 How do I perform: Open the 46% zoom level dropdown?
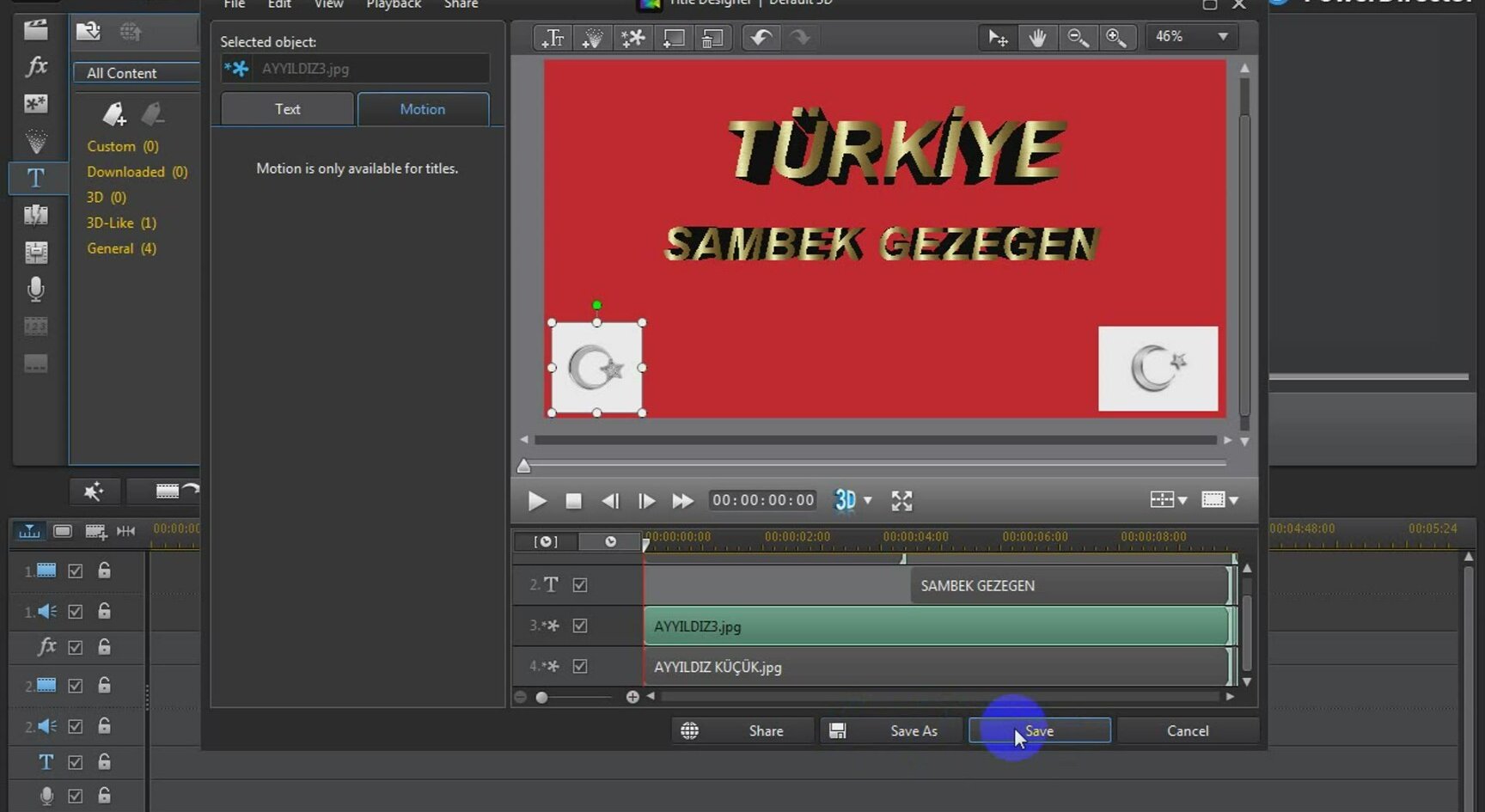pos(1192,37)
